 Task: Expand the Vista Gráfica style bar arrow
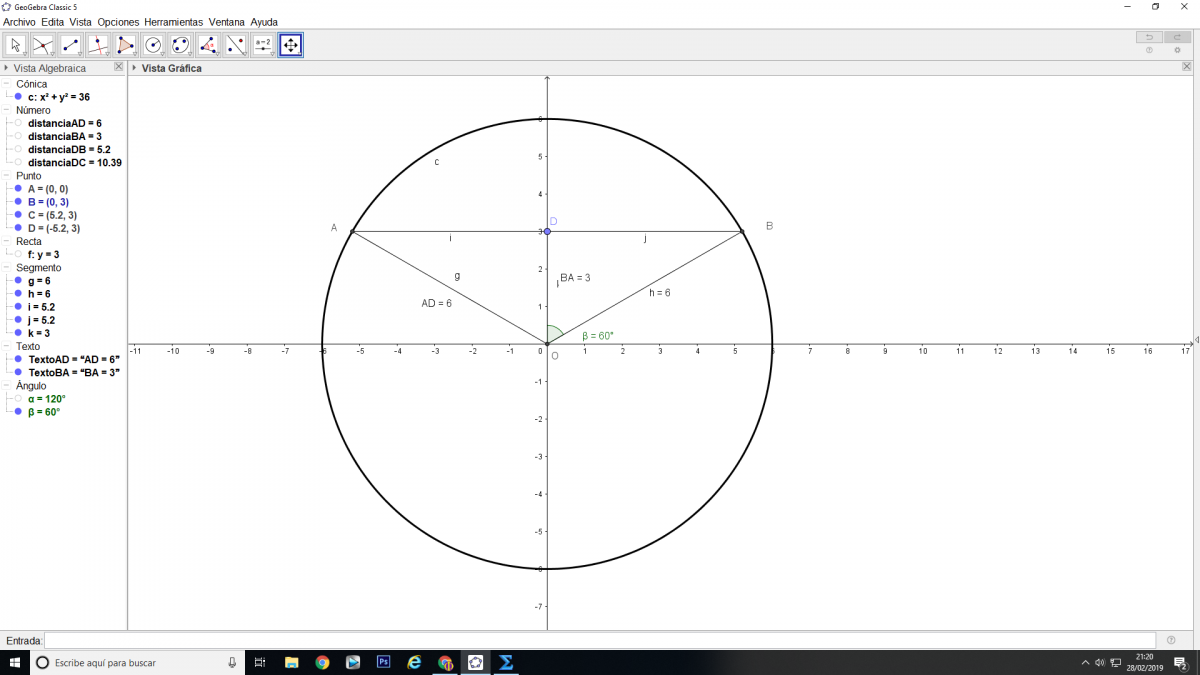[135, 68]
